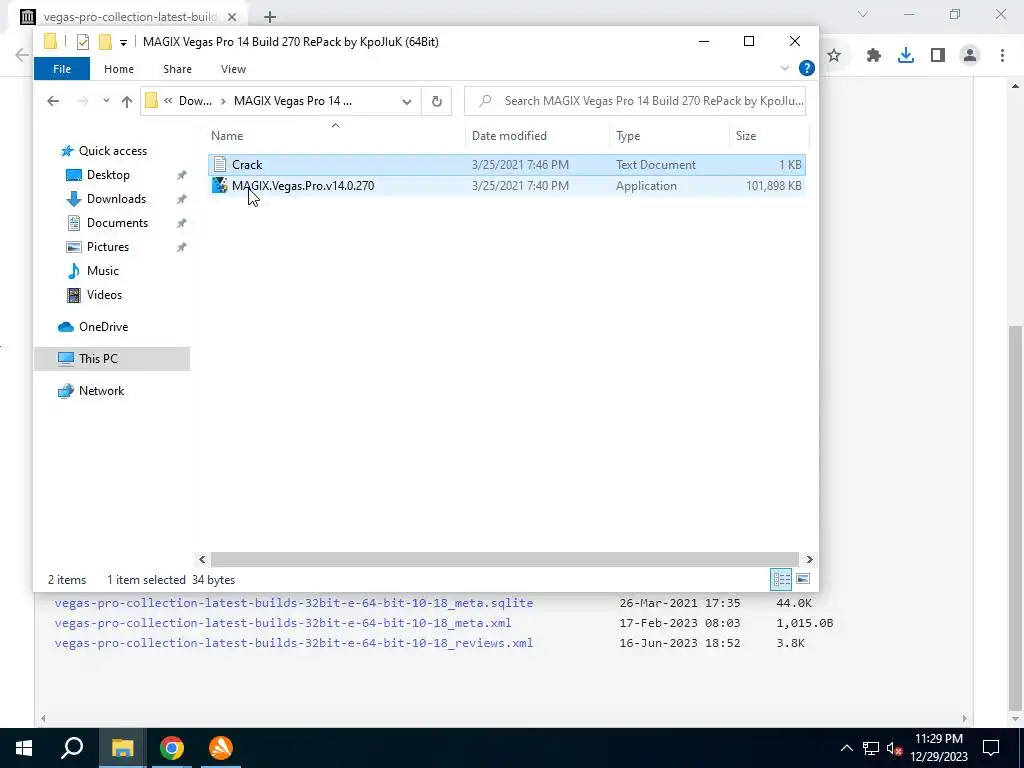Unpin Desktop using its pin icon
The height and width of the screenshot is (768, 1024).
pyautogui.click(x=182, y=175)
